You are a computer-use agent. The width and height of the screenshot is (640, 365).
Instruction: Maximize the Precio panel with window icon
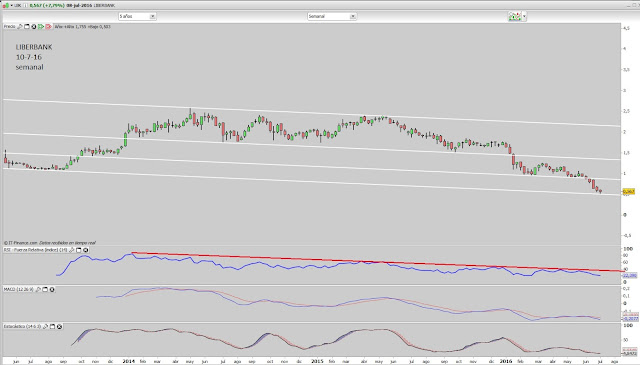[x=27, y=27]
